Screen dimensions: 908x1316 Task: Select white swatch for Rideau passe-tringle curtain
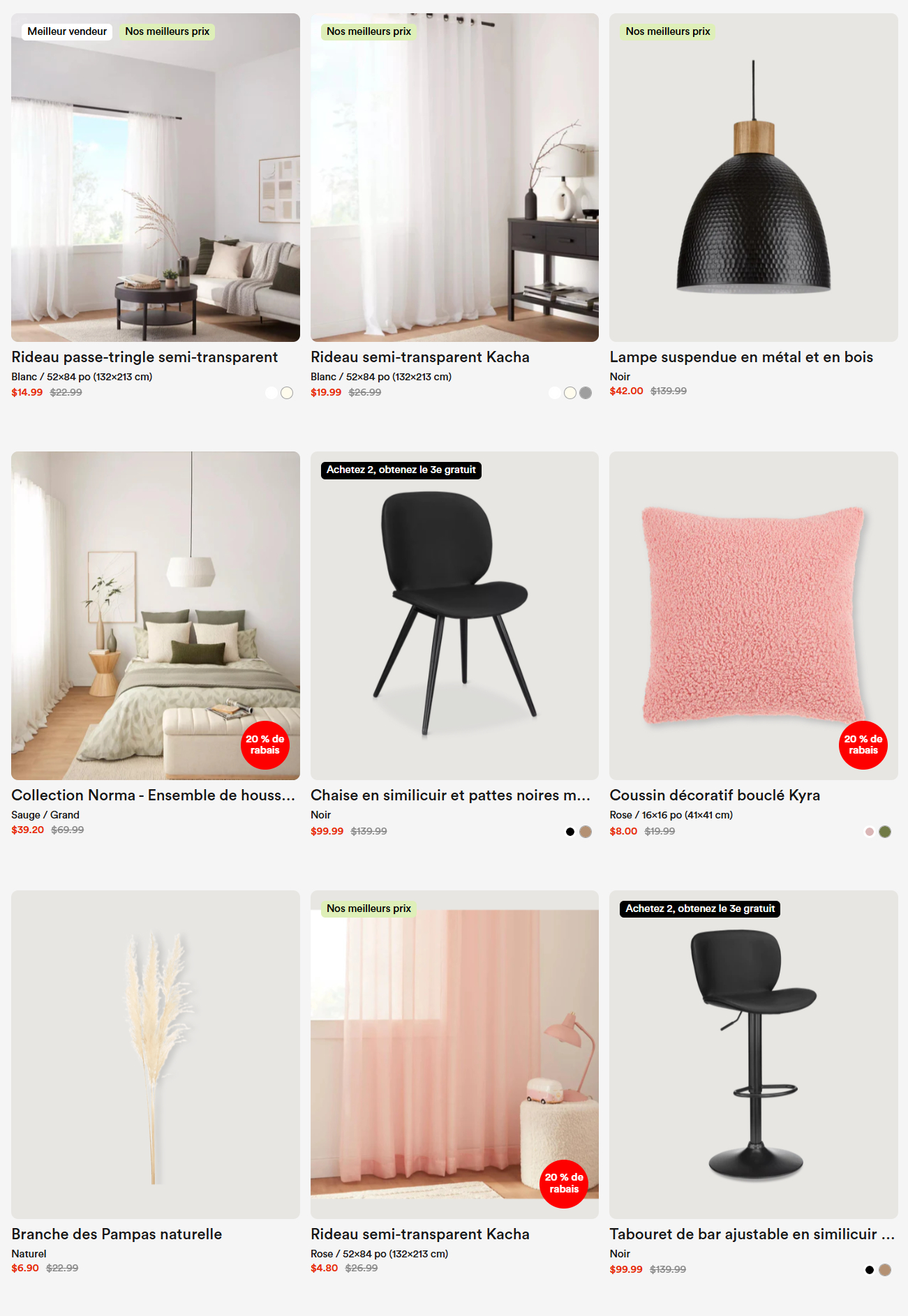[271, 393]
